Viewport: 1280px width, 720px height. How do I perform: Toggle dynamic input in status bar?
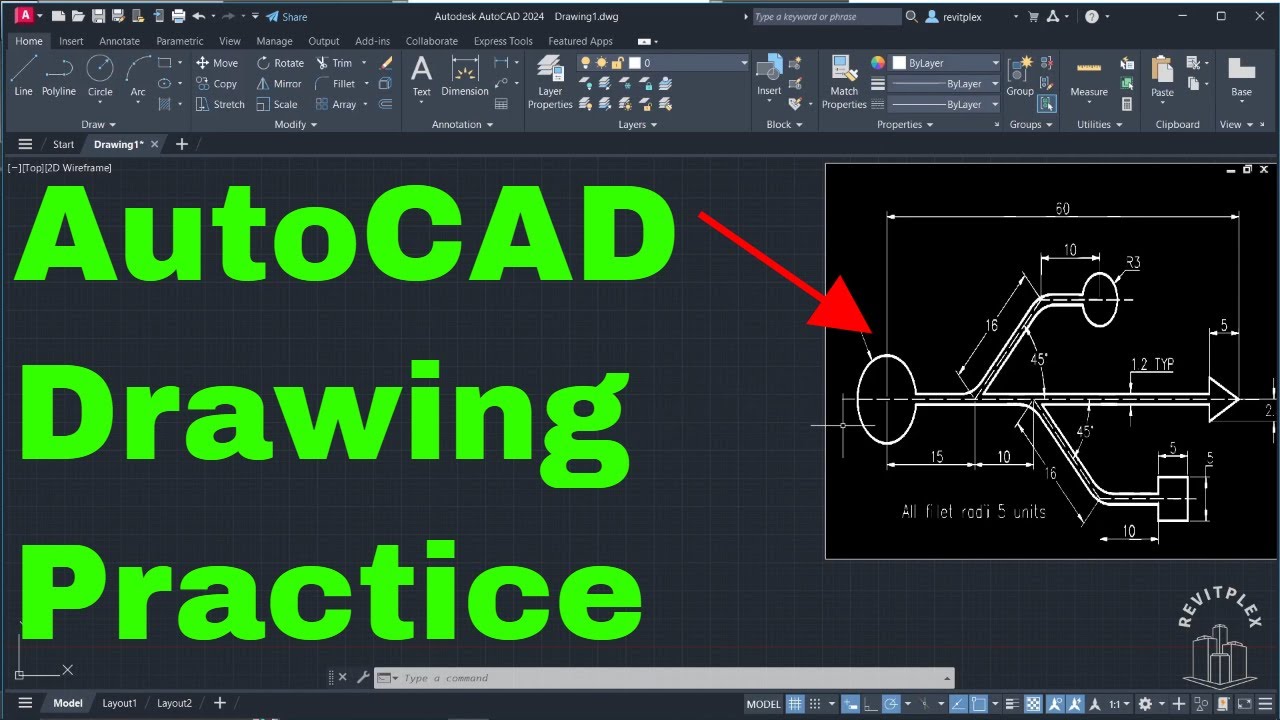[849, 704]
